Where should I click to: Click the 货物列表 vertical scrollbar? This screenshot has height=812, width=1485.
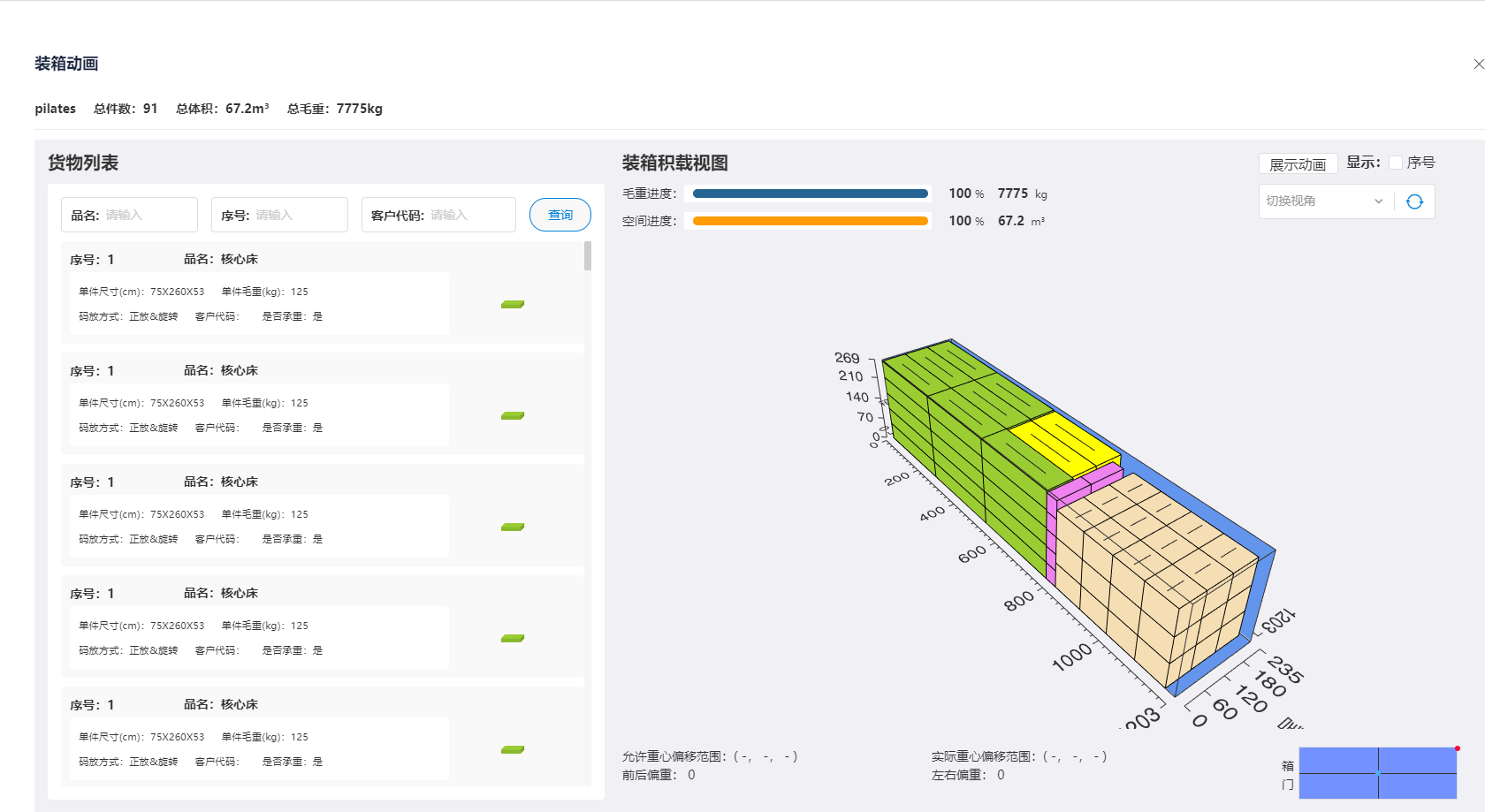click(x=588, y=256)
